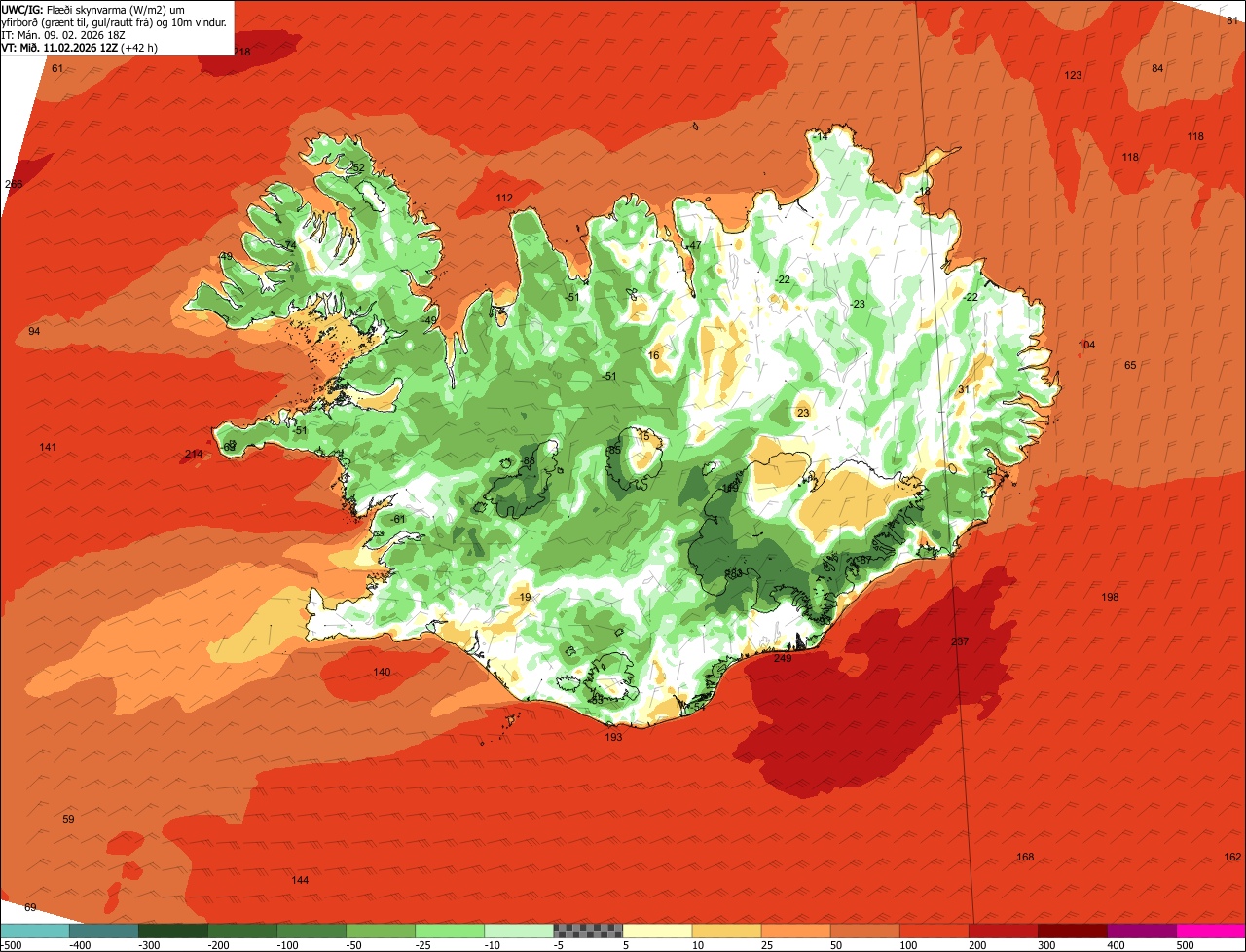This screenshot has width=1246, height=952.
Task: Click the value 19 in south Iceland
Action: click(x=525, y=597)
